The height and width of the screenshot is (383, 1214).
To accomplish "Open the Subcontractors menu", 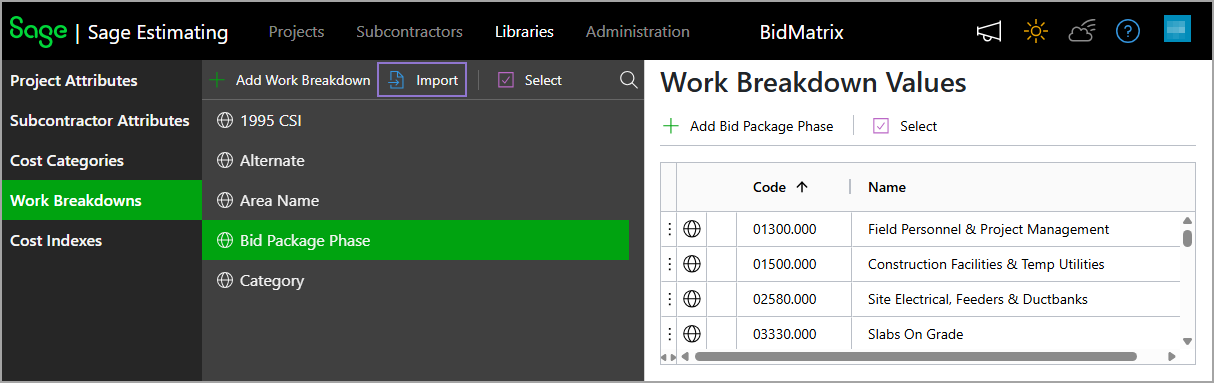I will (409, 32).
